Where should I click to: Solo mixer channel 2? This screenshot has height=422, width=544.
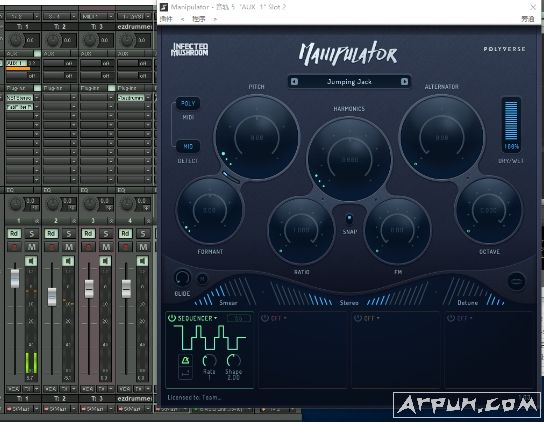click(69, 234)
